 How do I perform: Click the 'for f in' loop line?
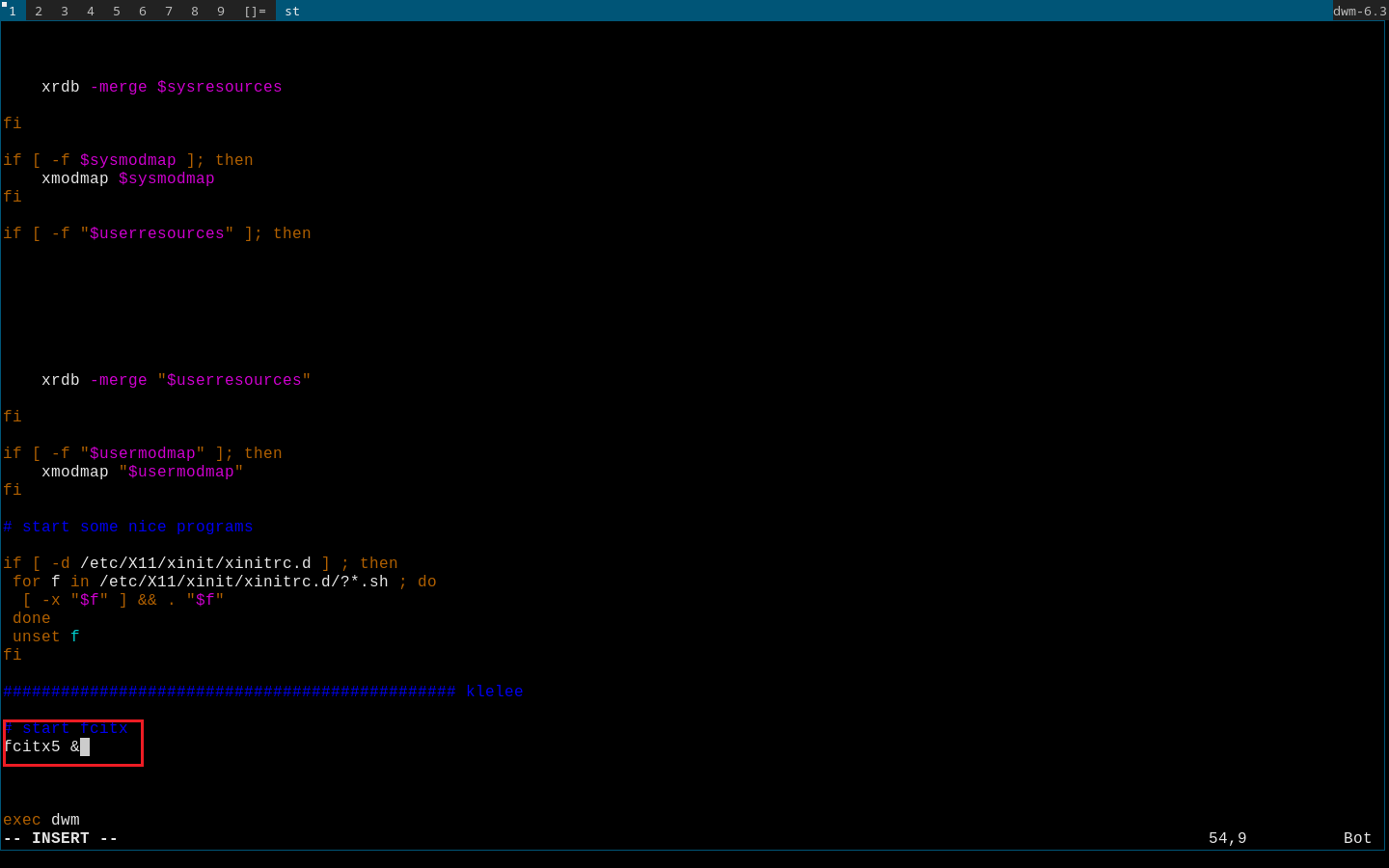[225, 582]
